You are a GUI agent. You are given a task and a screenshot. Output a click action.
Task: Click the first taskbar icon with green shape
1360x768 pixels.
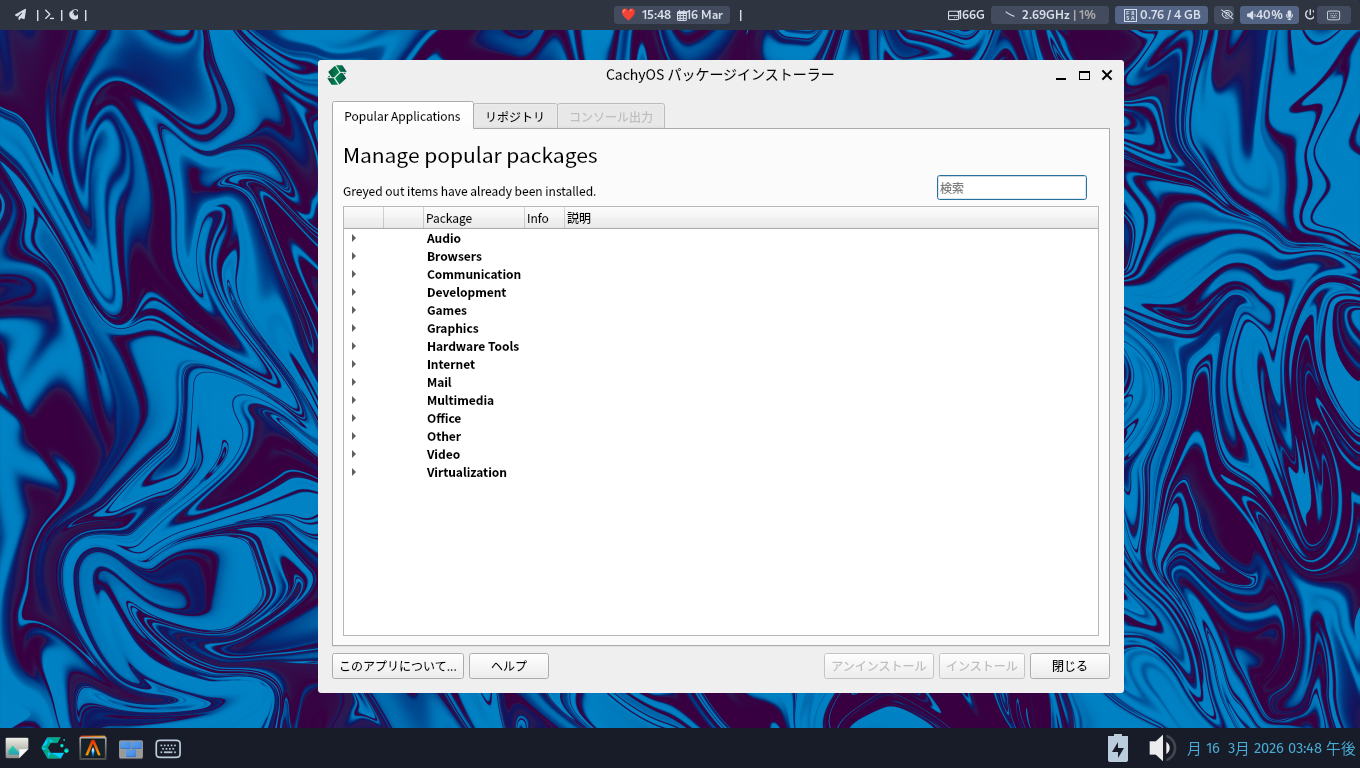click(x=17, y=748)
